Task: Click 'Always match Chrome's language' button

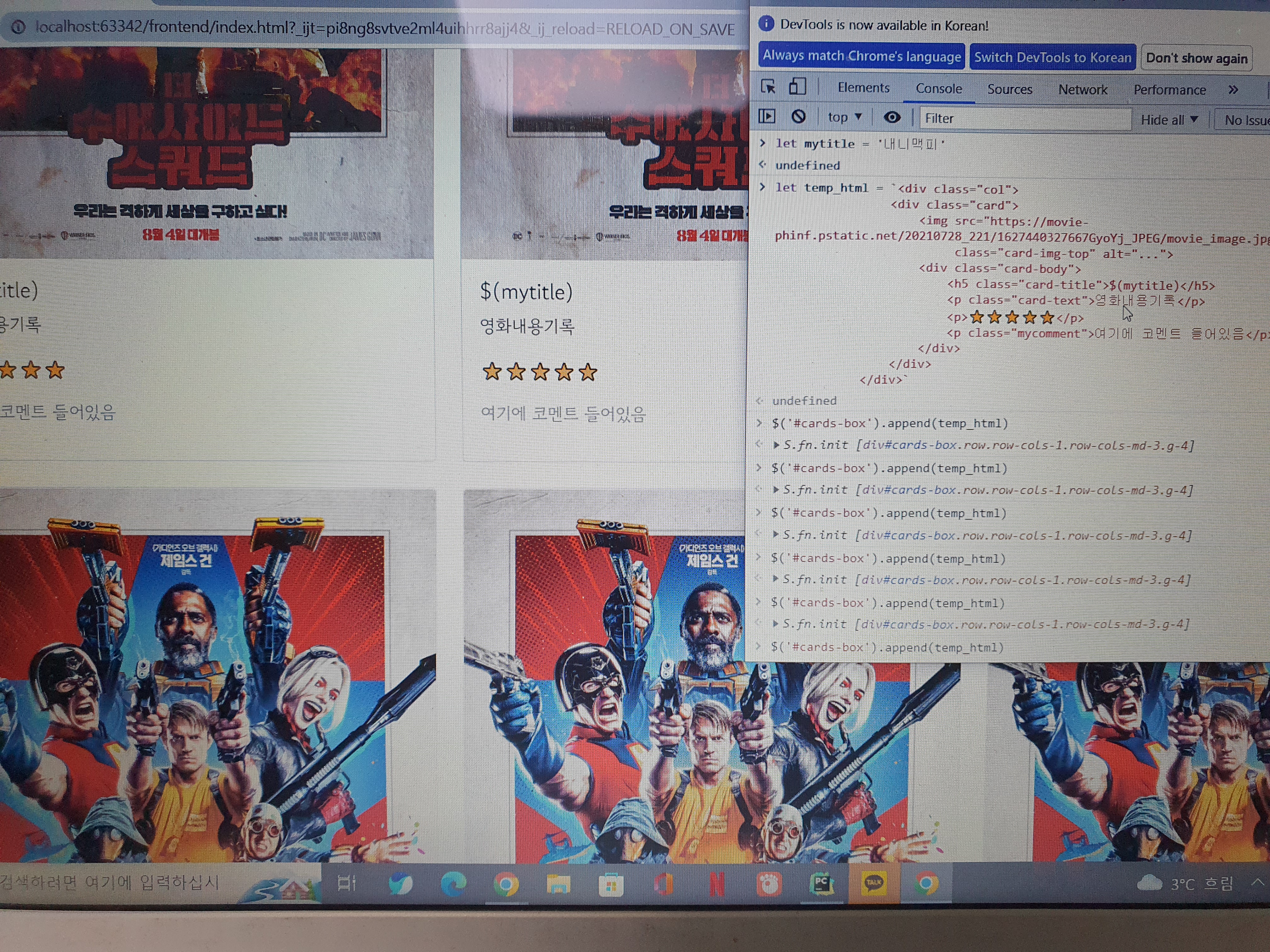Action: pyautogui.click(x=861, y=56)
